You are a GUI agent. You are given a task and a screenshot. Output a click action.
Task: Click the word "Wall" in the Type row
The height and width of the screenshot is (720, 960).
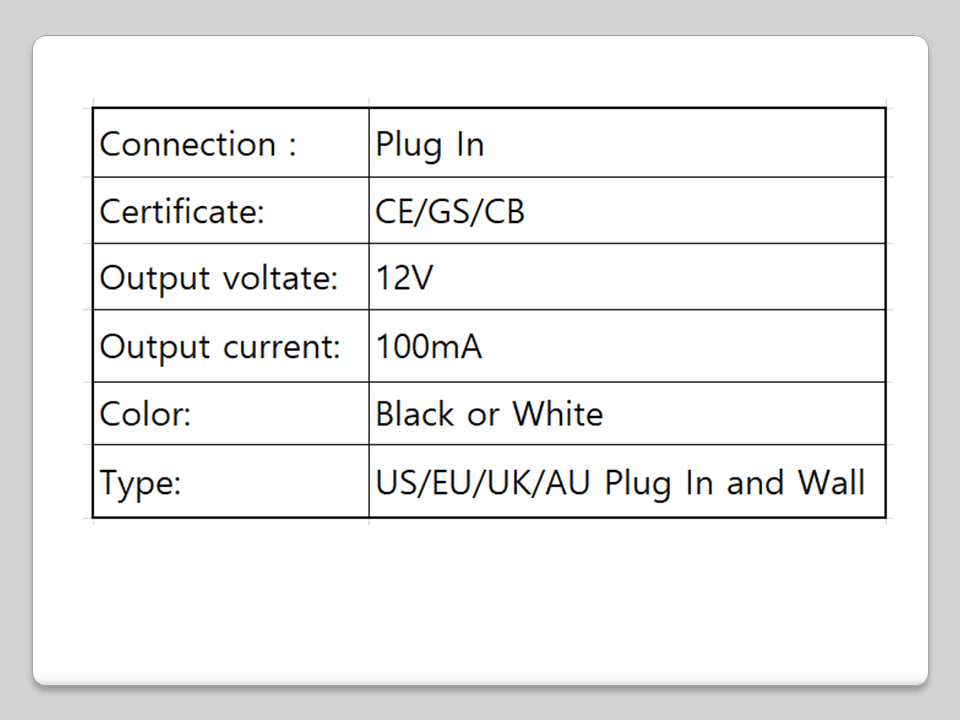tap(830, 482)
